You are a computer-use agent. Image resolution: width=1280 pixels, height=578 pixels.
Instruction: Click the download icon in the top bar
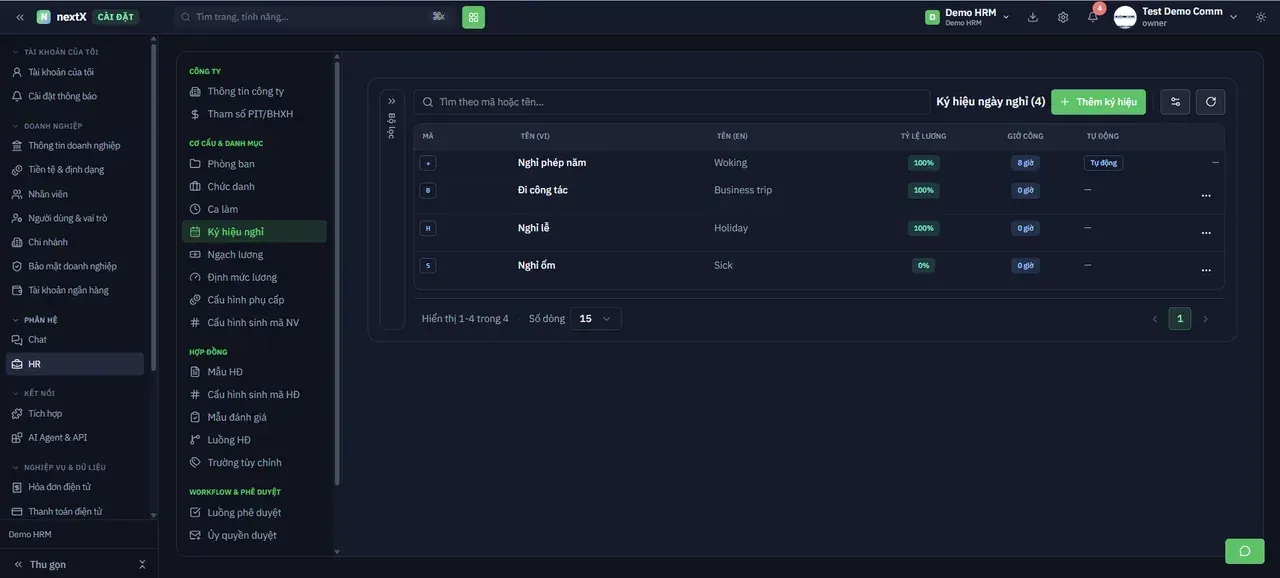coord(1033,17)
